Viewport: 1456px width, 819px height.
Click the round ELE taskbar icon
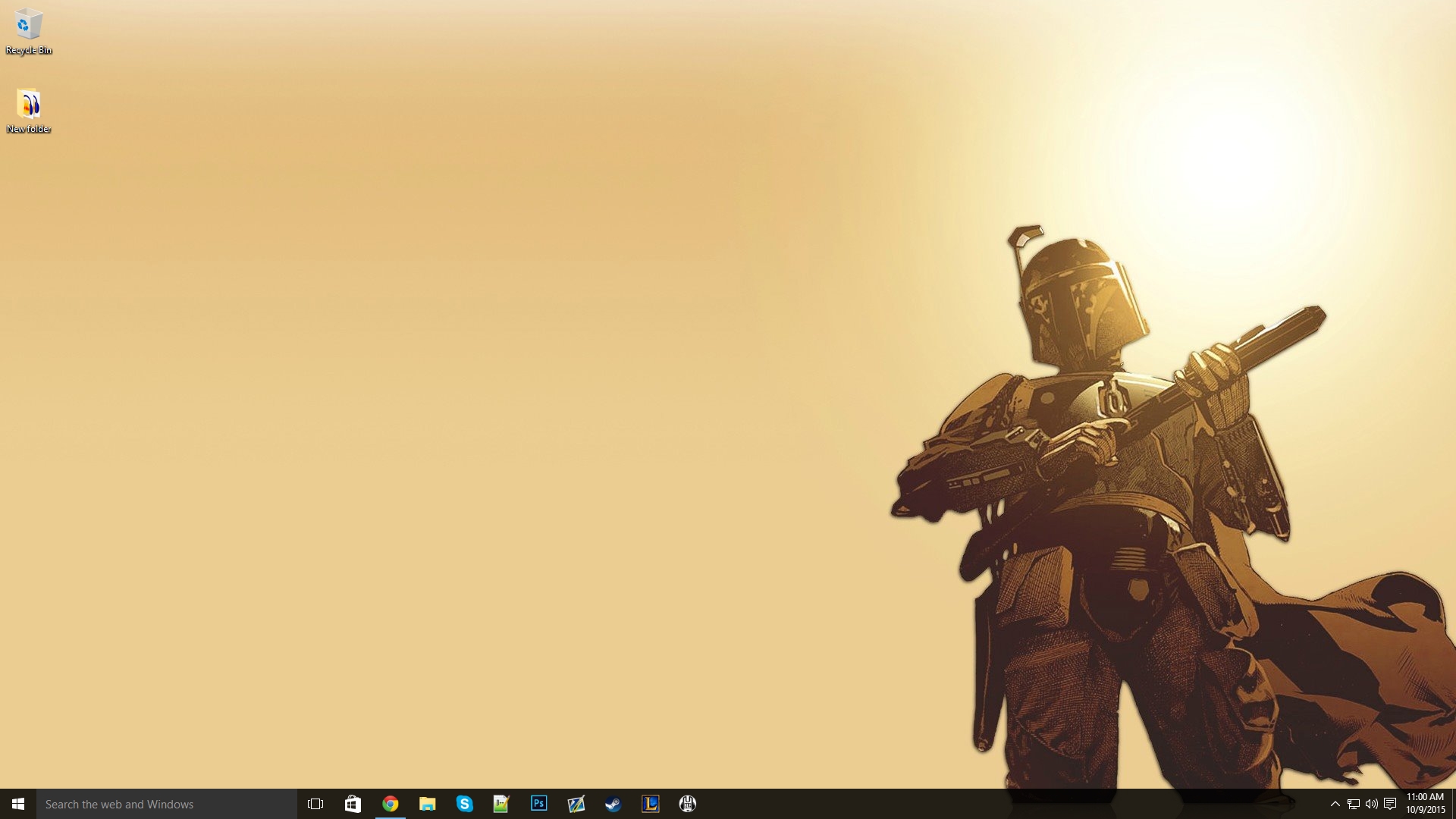coord(687,804)
